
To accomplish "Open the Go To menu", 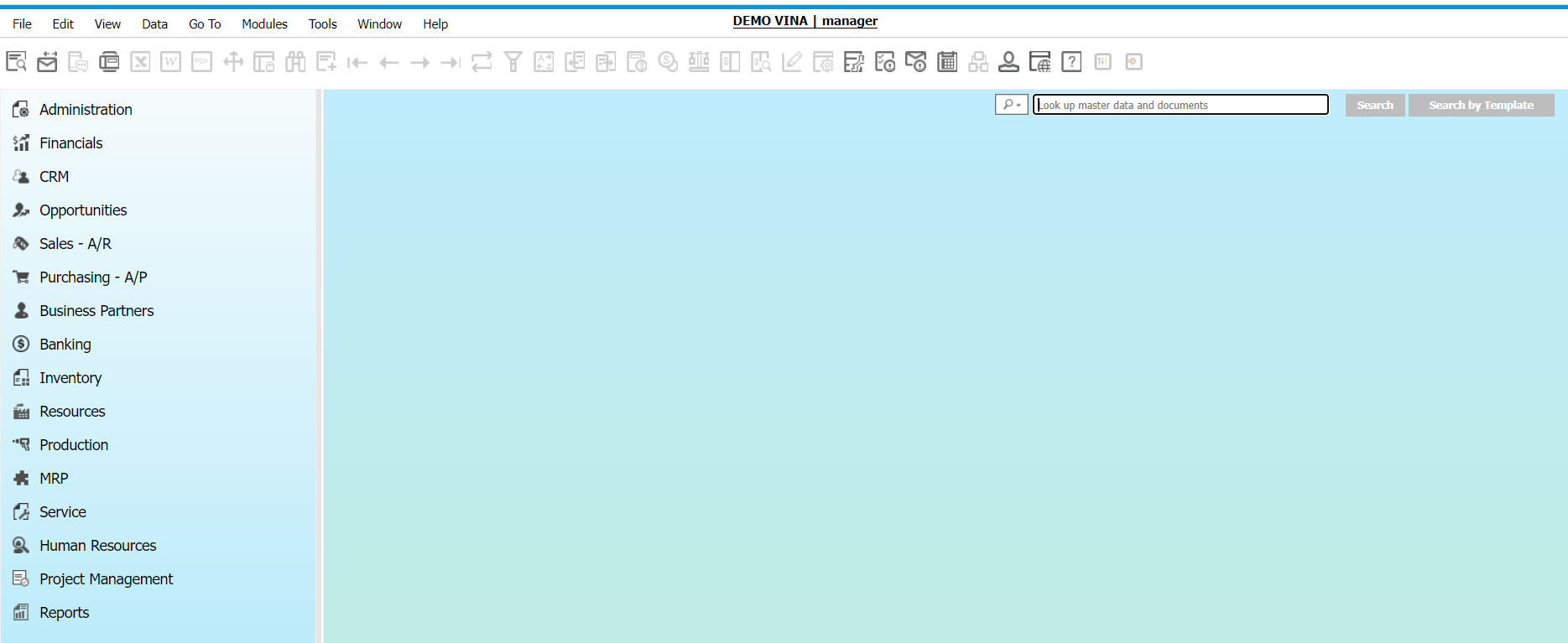I will pyautogui.click(x=205, y=24).
